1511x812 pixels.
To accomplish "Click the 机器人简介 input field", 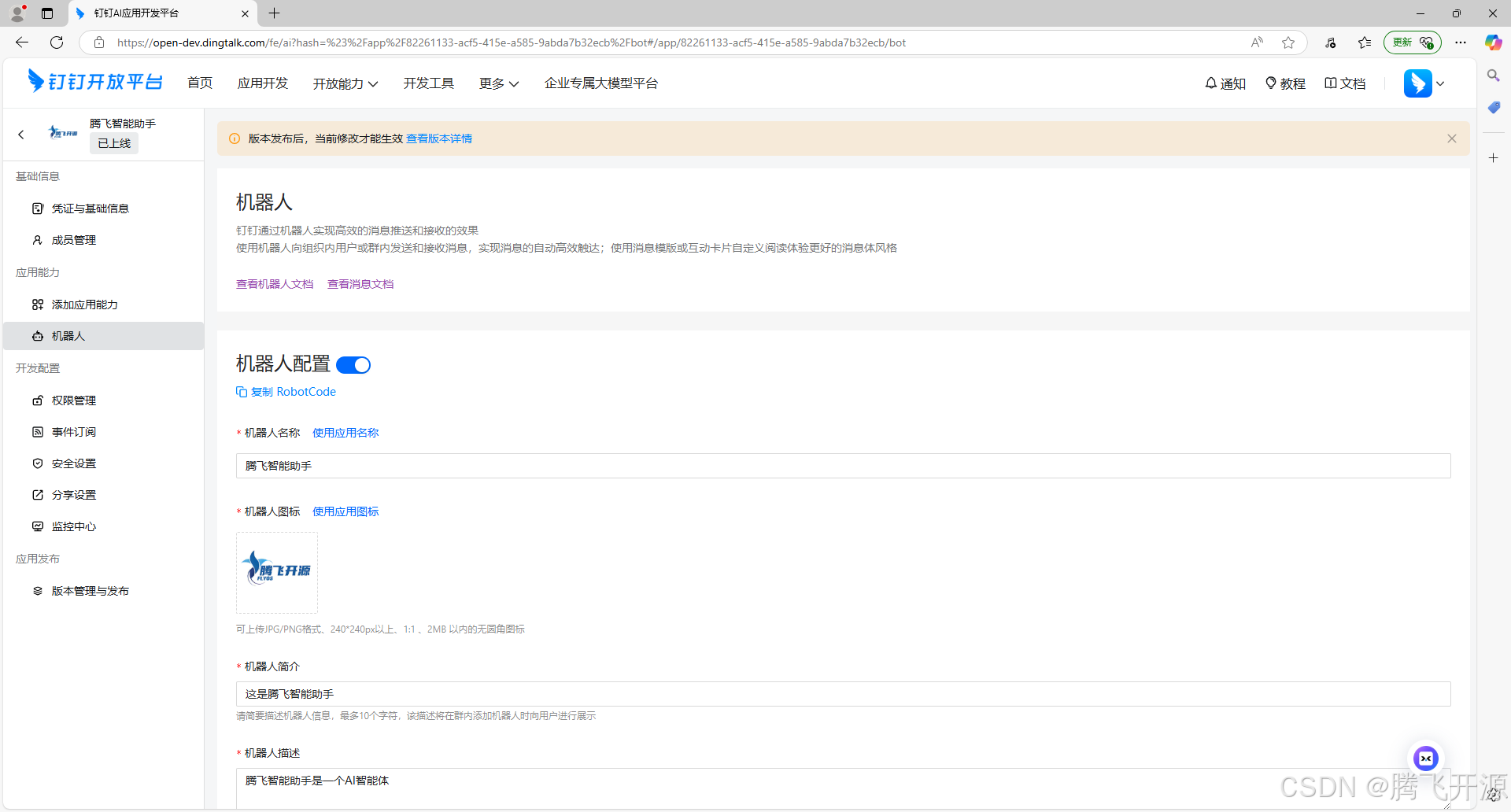I will tap(843, 694).
